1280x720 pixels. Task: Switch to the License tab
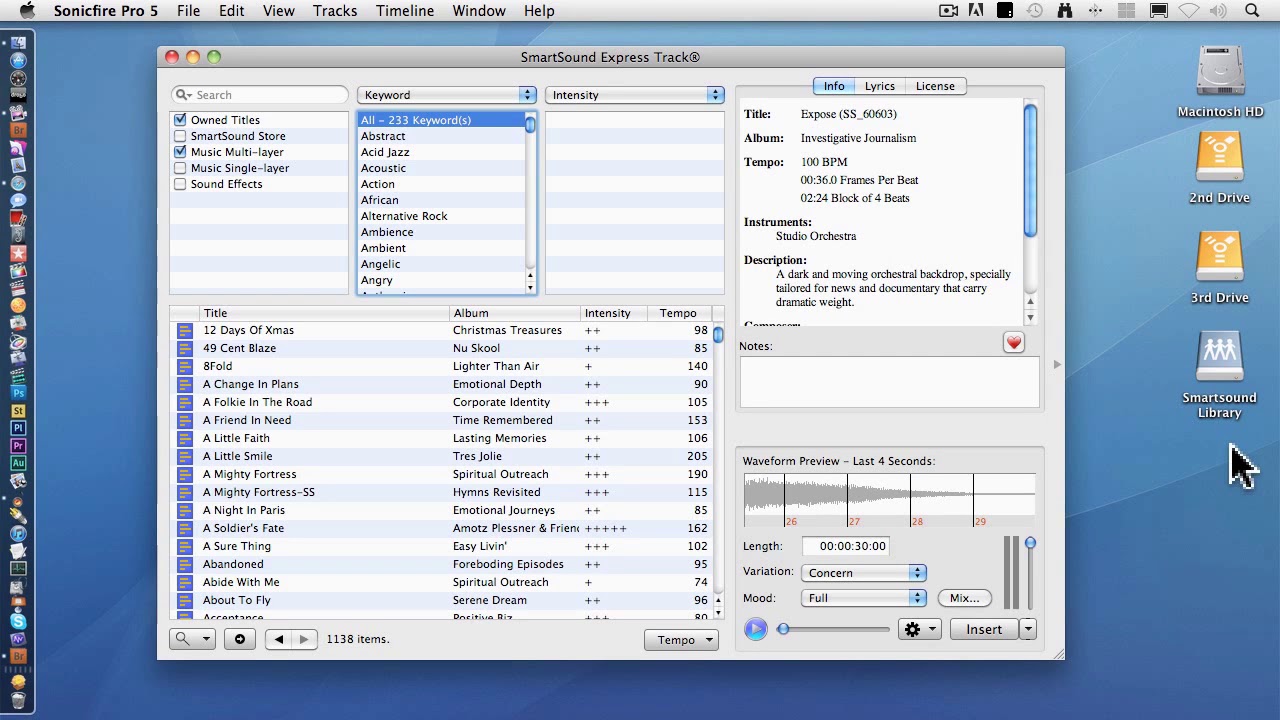(935, 86)
